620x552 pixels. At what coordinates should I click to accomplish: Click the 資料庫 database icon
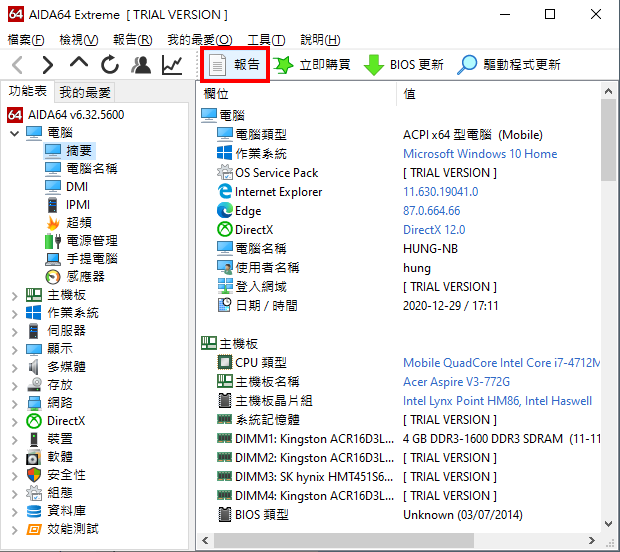click(x=34, y=511)
